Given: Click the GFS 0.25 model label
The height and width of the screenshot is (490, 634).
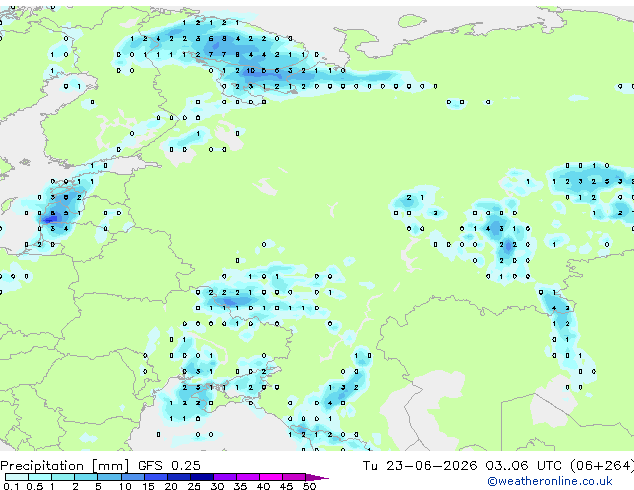Looking at the screenshot, I should point(169,466).
